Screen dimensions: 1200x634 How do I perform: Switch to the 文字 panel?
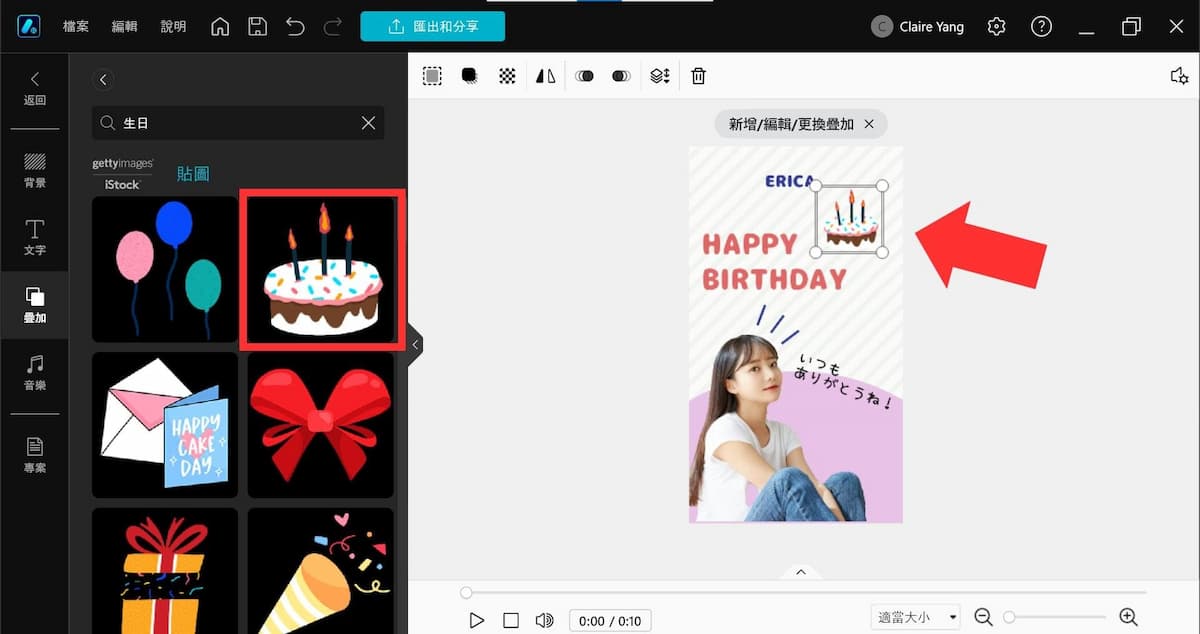(x=35, y=238)
